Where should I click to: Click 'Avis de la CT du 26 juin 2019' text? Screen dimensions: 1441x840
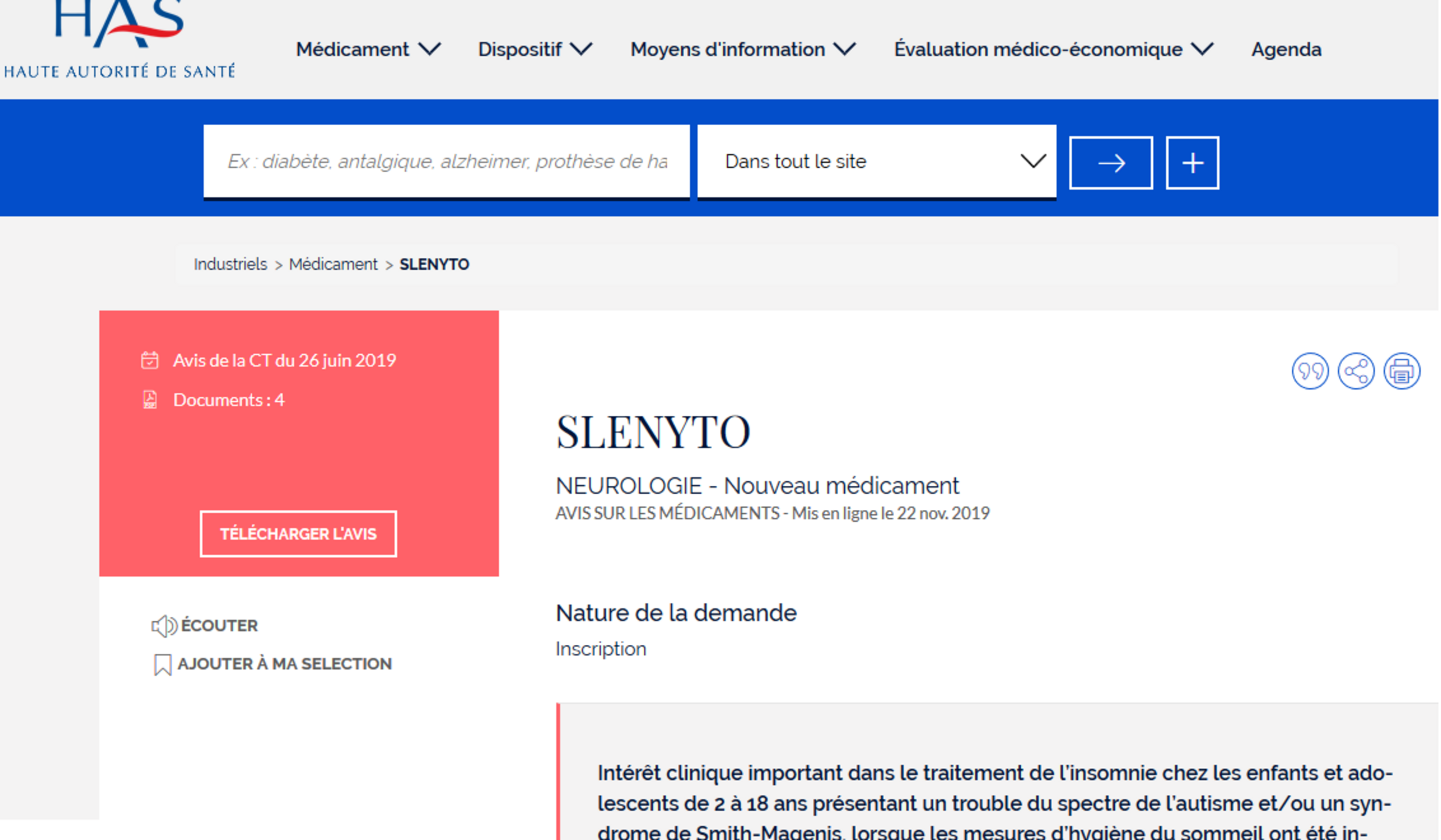click(284, 360)
